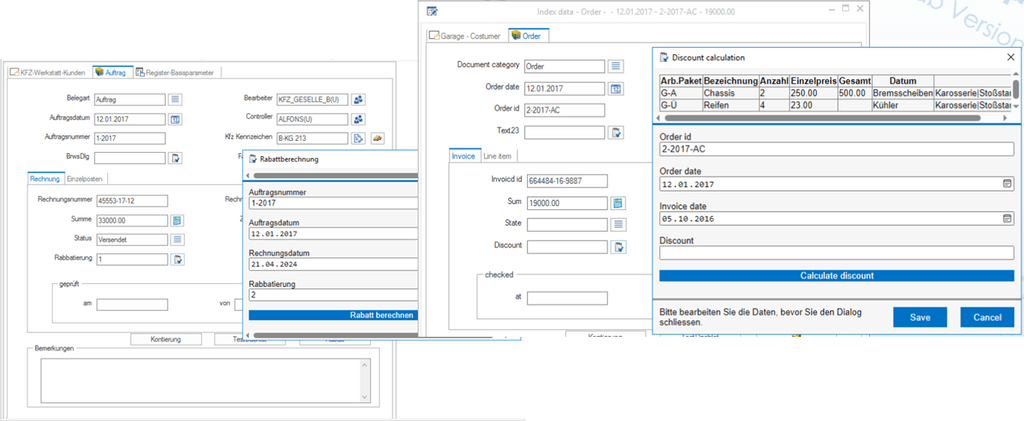Click the geprüft am date field

point(133,304)
